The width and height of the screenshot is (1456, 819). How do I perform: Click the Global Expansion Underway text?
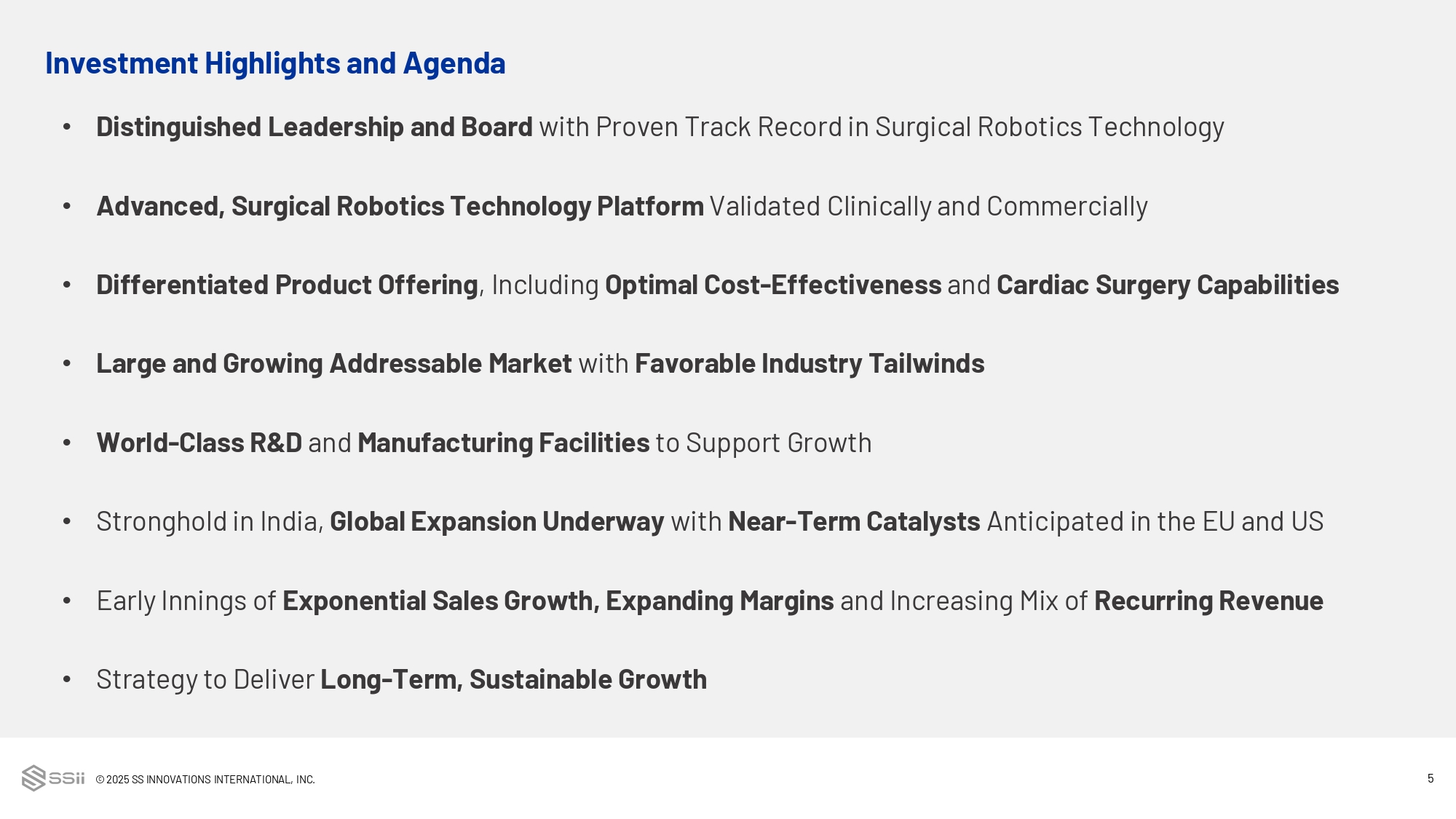pos(496,522)
